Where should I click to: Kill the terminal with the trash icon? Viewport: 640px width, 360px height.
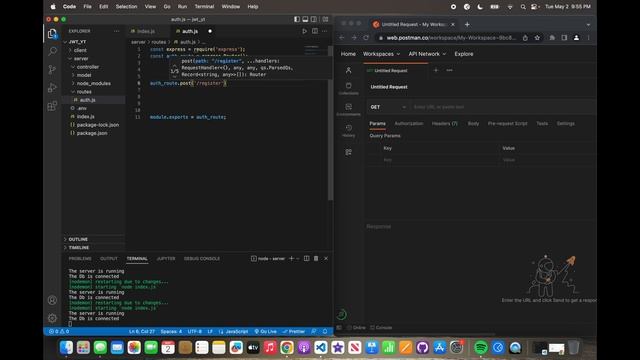tap(316, 258)
